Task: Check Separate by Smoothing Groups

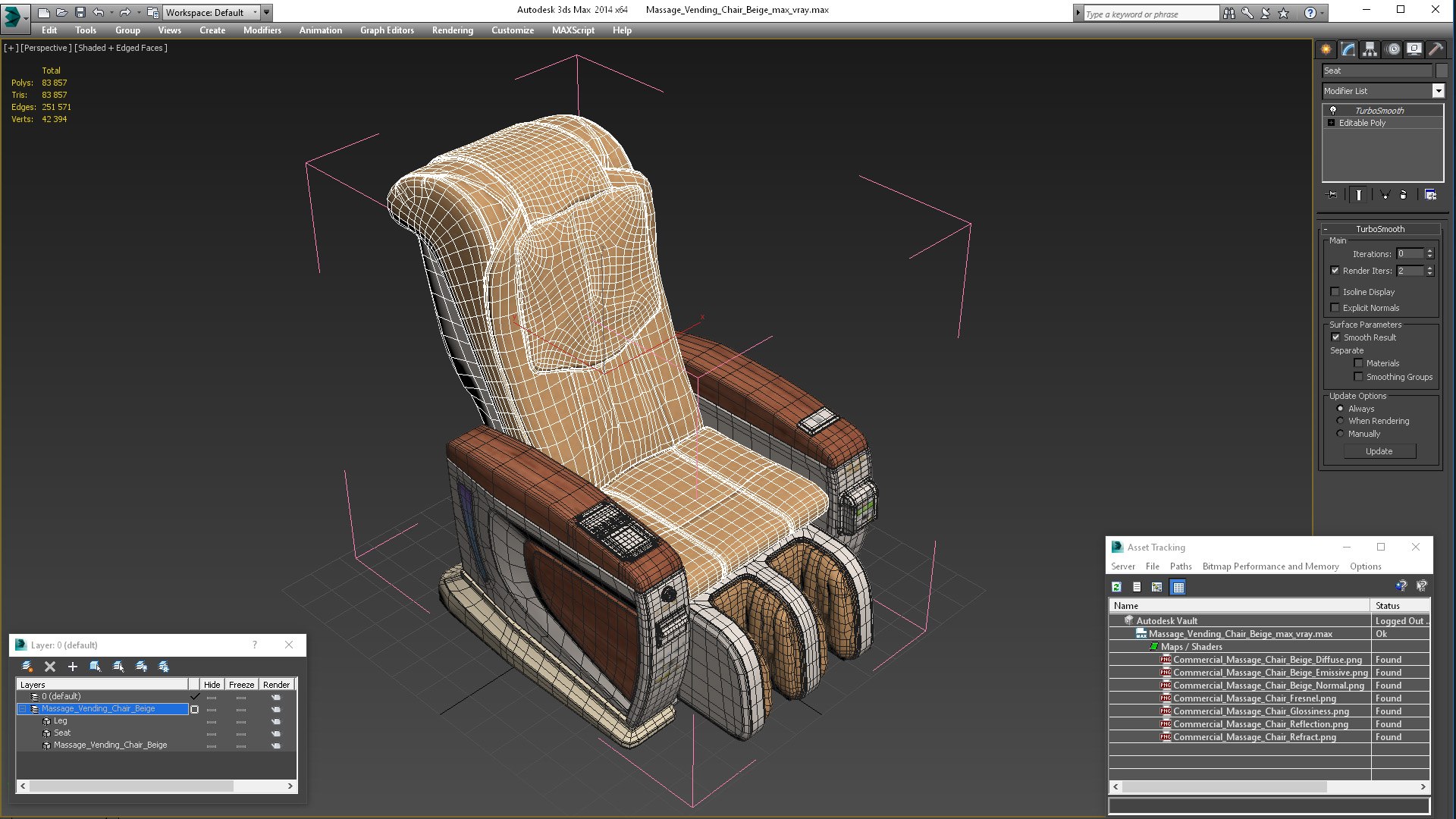Action: tap(1358, 377)
